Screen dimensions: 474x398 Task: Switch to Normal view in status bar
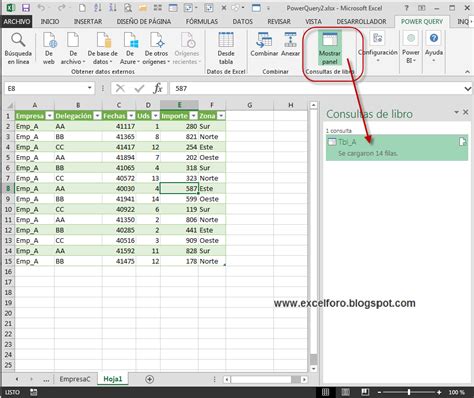click(x=325, y=392)
